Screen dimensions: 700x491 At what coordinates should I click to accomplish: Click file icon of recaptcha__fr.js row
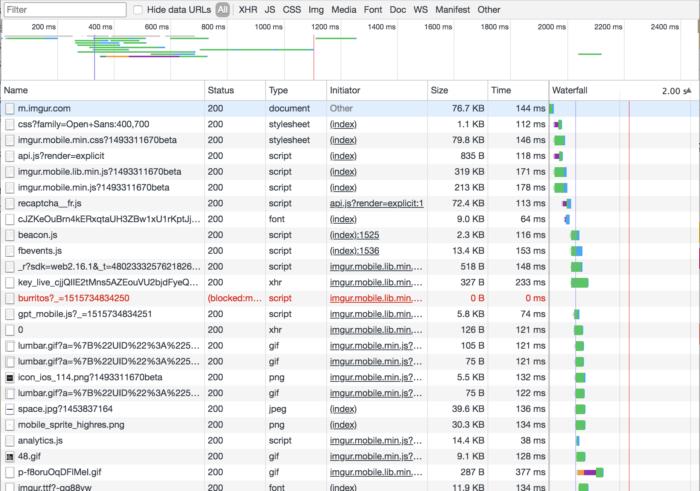[10, 204]
